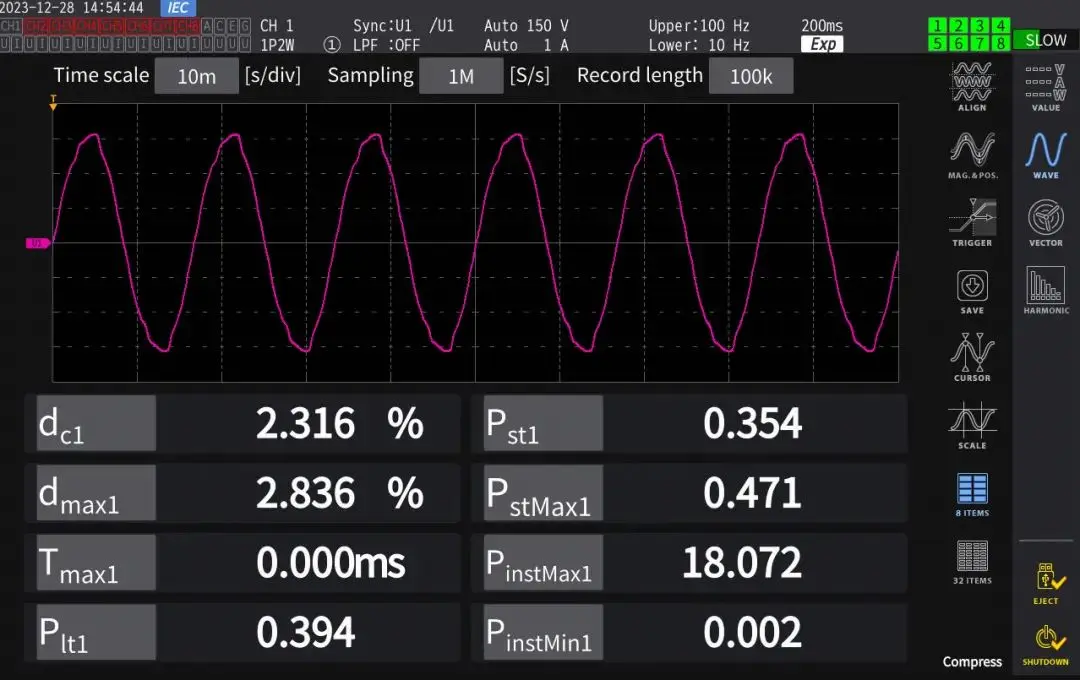The image size is (1080, 680).
Task: Open the Record length 100k selector
Action: tap(750, 76)
